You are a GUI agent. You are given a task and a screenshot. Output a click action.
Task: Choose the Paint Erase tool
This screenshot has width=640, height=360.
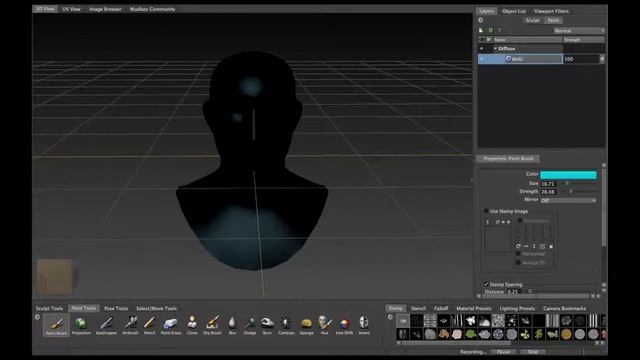171,325
